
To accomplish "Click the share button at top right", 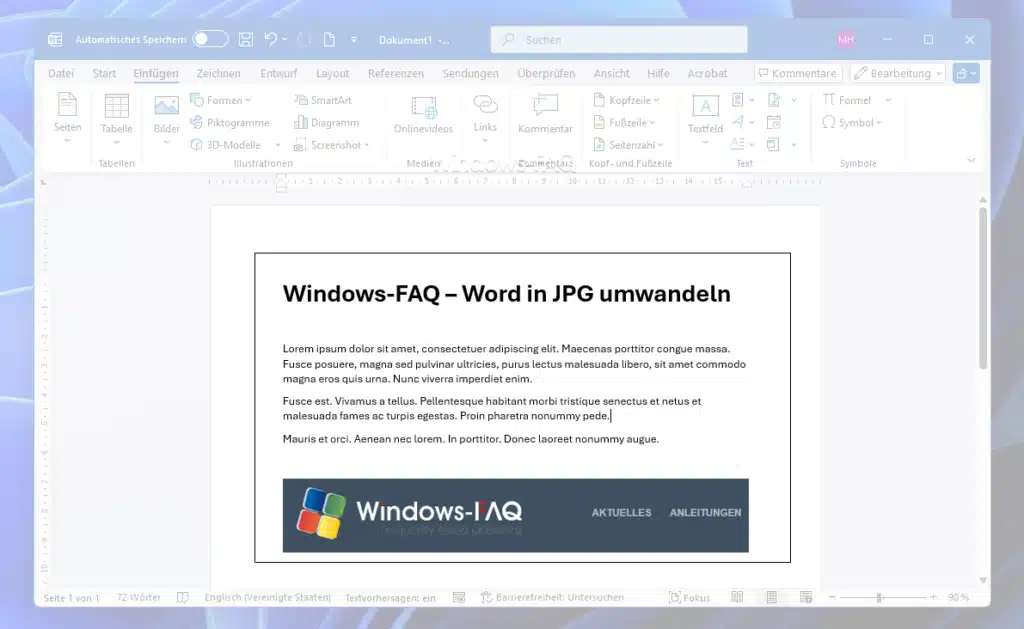I will tap(966, 73).
